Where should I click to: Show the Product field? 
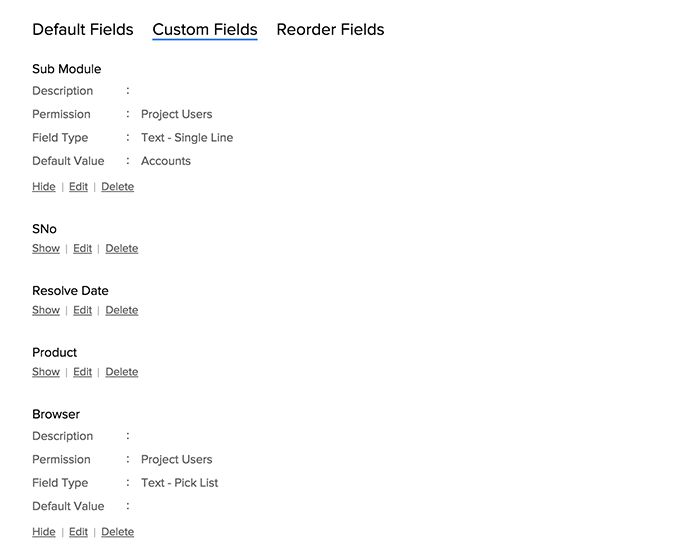[46, 373]
